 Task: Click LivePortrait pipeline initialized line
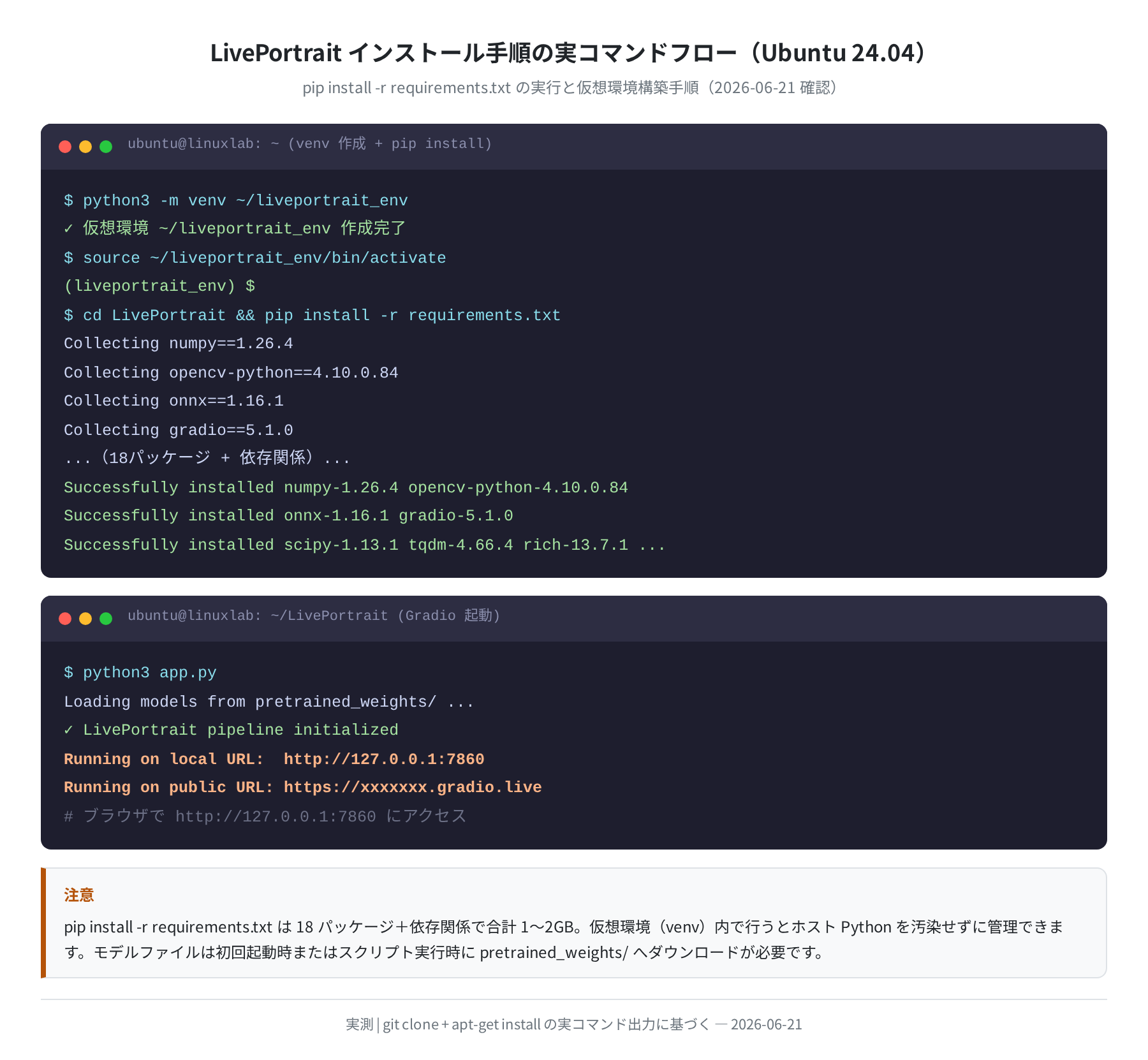point(231,730)
